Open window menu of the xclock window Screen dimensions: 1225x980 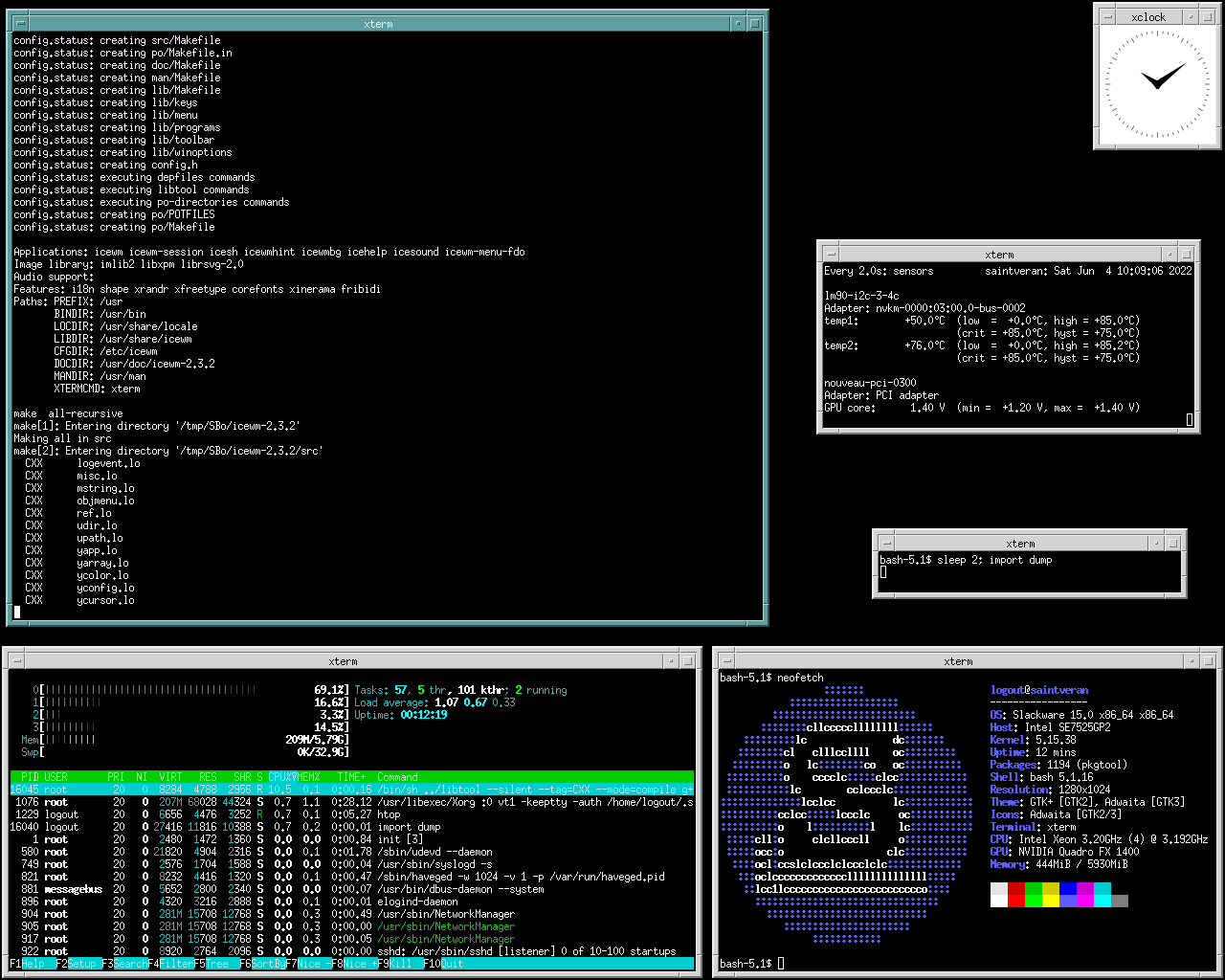(x=1107, y=16)
